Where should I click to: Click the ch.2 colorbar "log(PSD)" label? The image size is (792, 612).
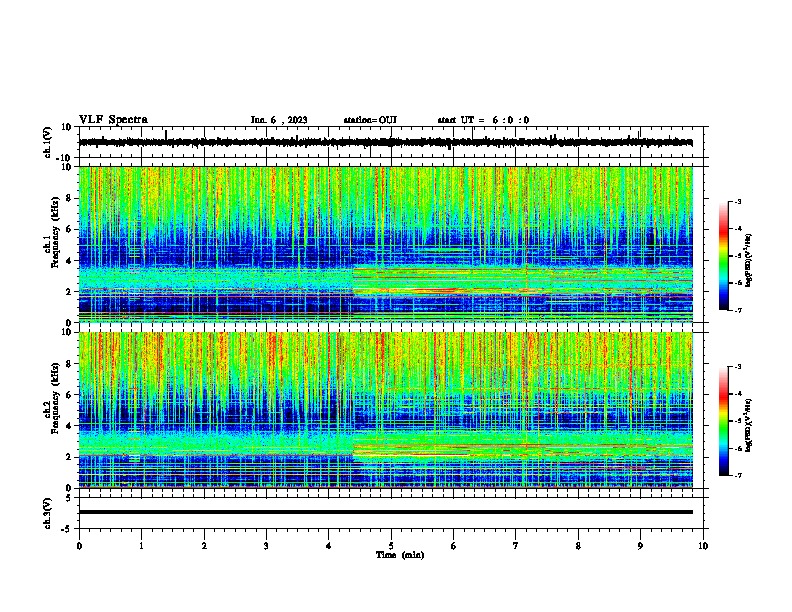(749, 425)
